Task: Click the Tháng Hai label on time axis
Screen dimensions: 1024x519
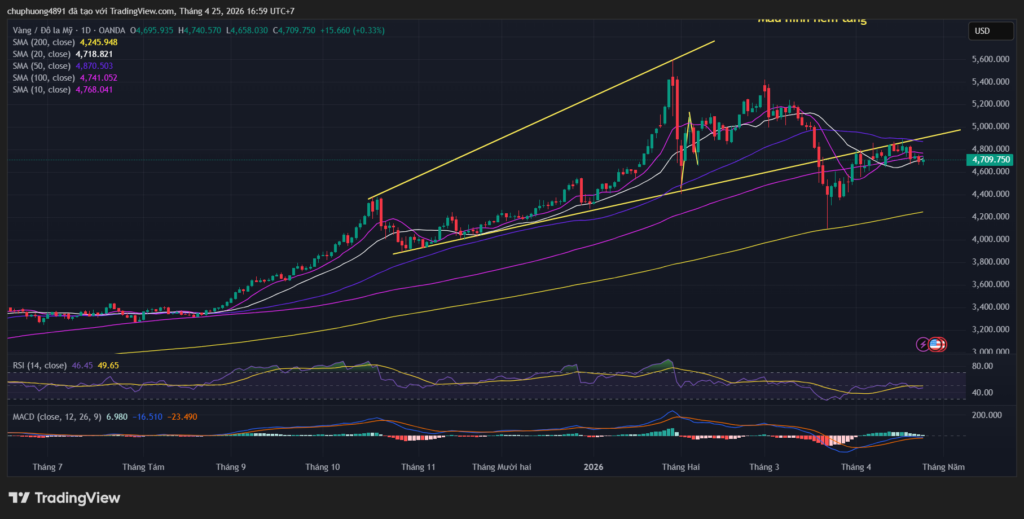Action: tap(680, 467)
